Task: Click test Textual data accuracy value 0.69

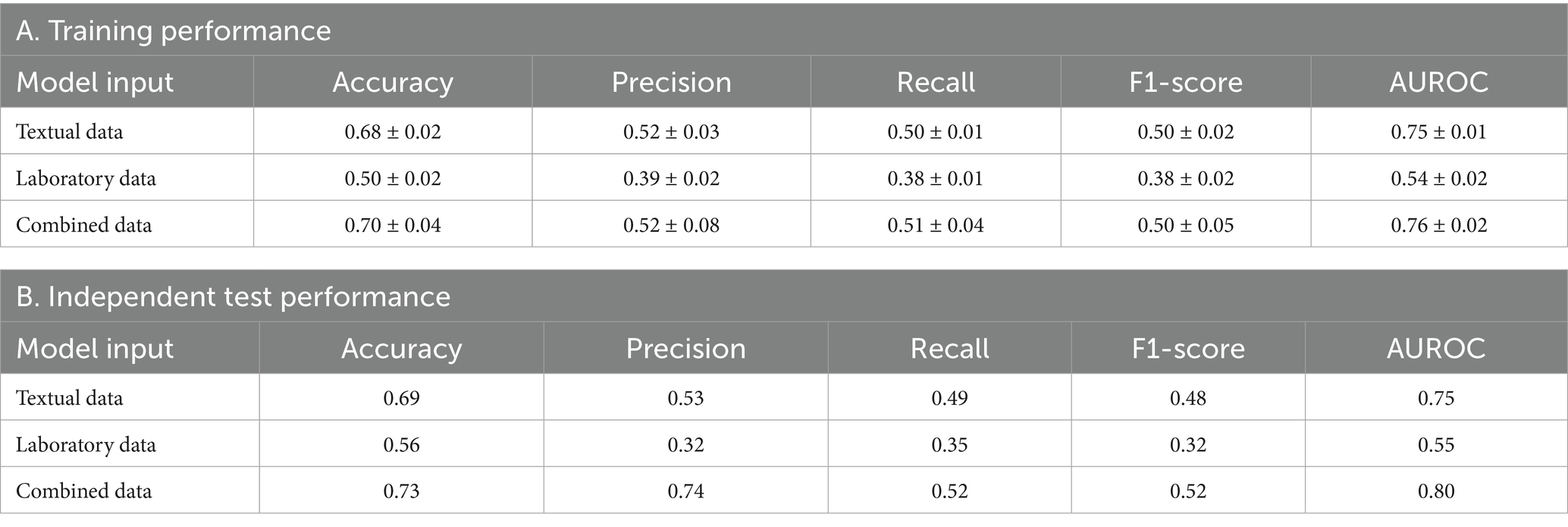Action: click(x=401, y=398)
